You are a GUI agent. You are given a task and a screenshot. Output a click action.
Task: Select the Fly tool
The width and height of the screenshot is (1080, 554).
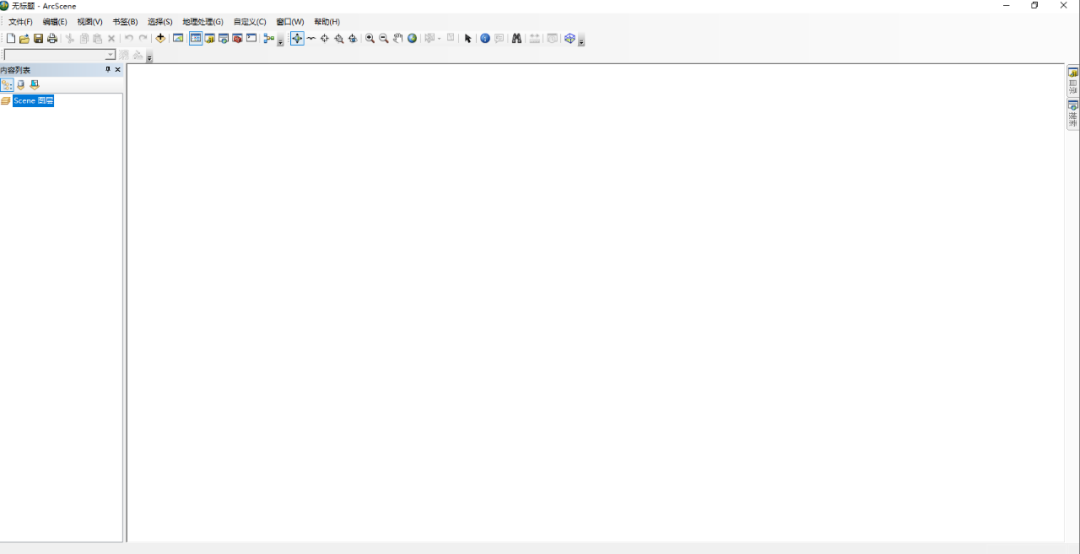(311, 38)
